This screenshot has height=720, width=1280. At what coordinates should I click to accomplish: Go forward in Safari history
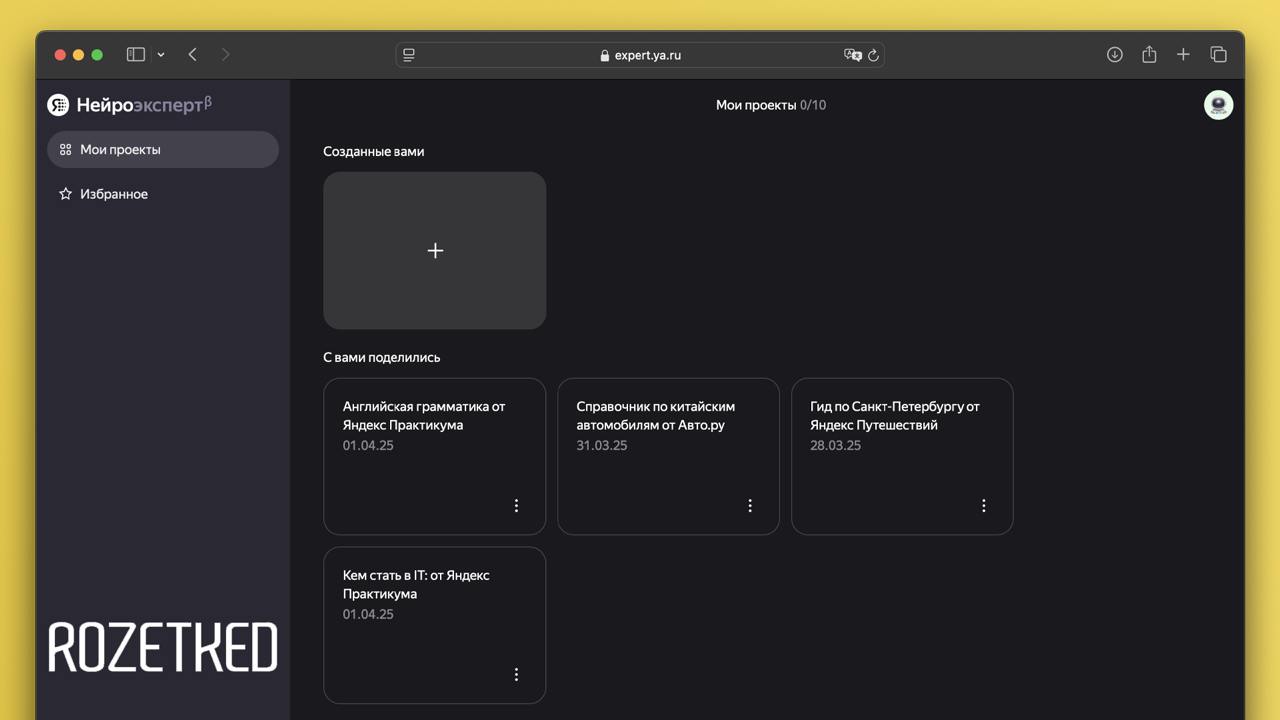[225, 55]
